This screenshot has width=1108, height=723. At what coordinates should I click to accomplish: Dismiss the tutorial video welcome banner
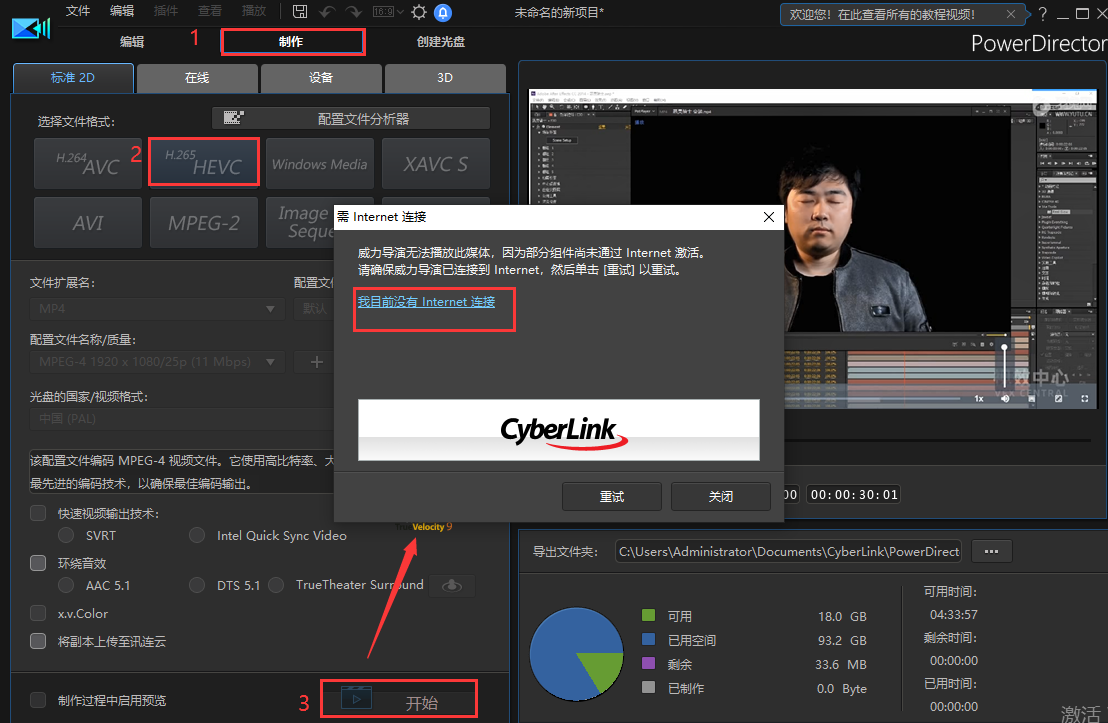[1011, 14]
